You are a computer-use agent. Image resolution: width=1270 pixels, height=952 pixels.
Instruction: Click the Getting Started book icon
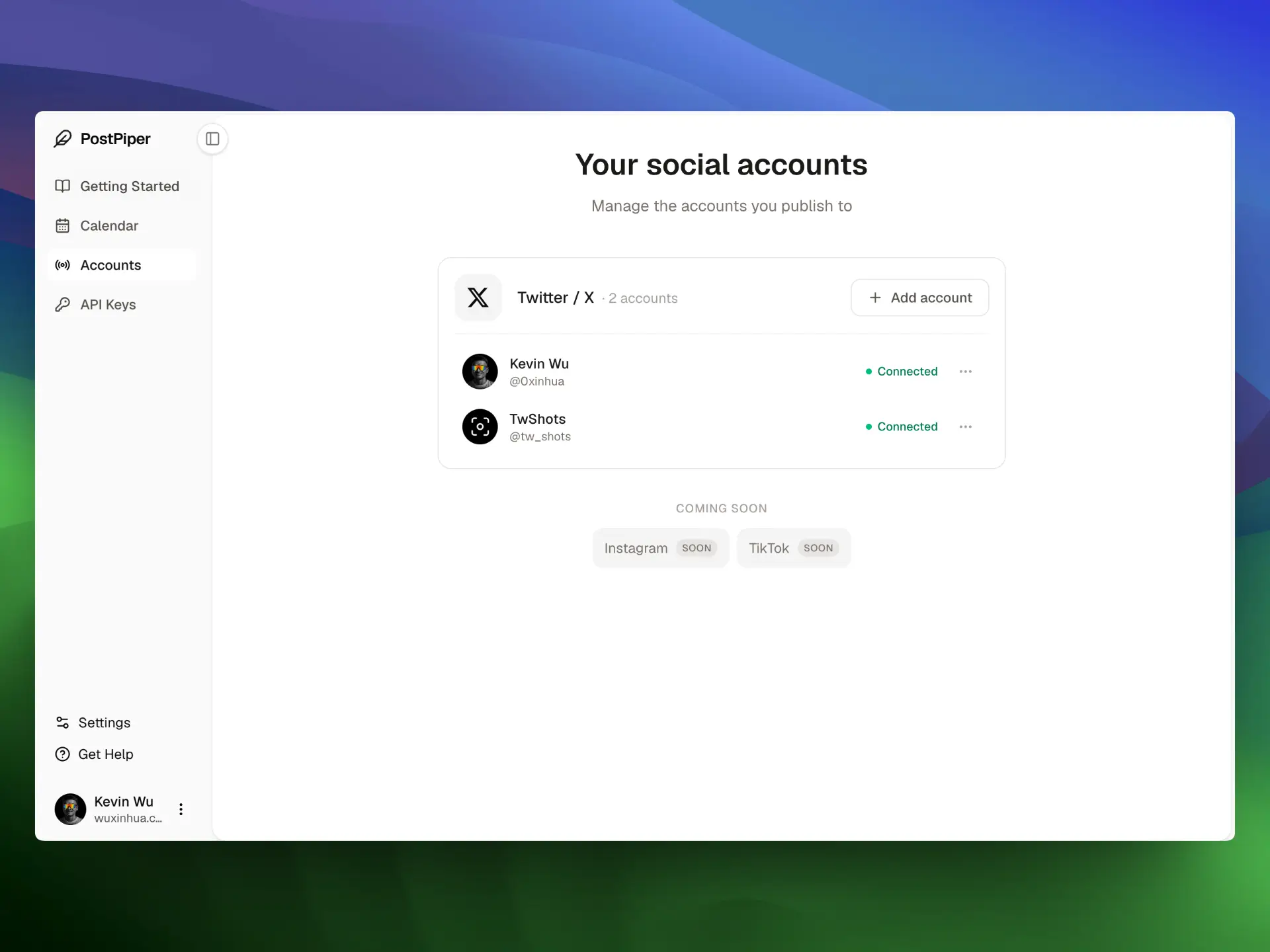pyautogui.click(x=63, y=186)
